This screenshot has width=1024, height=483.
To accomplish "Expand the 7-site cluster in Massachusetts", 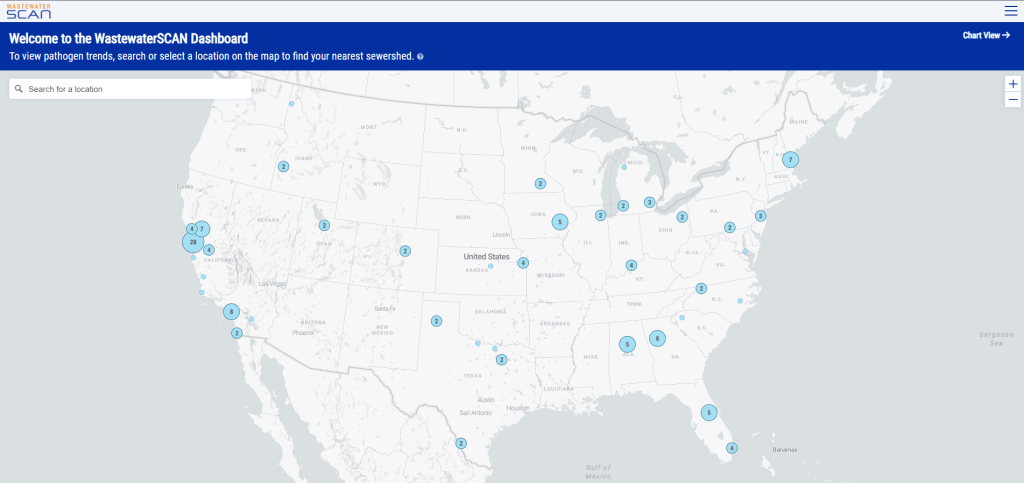I will click(790, 159).
